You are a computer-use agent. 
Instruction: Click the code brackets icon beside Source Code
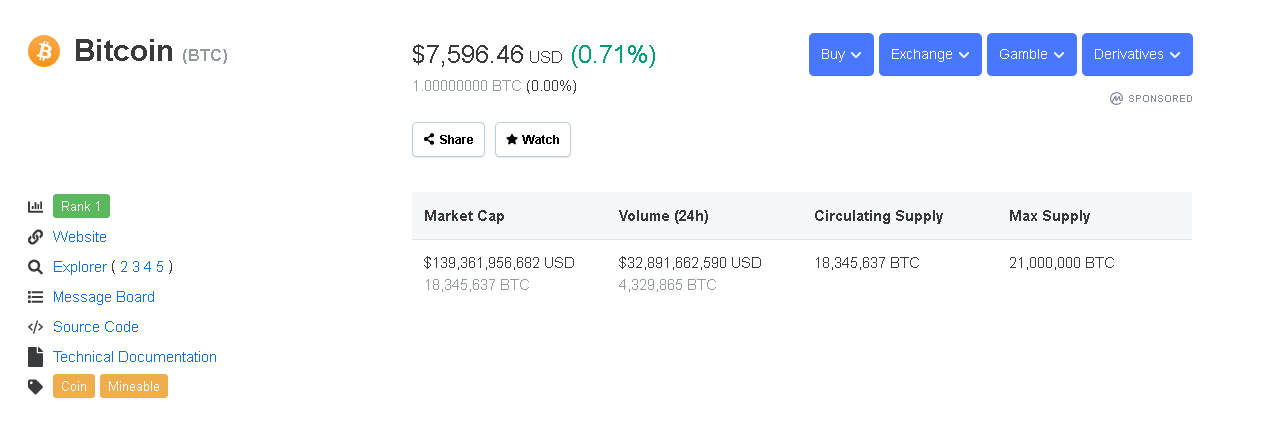pyautogui.click(x=36, y=327)
